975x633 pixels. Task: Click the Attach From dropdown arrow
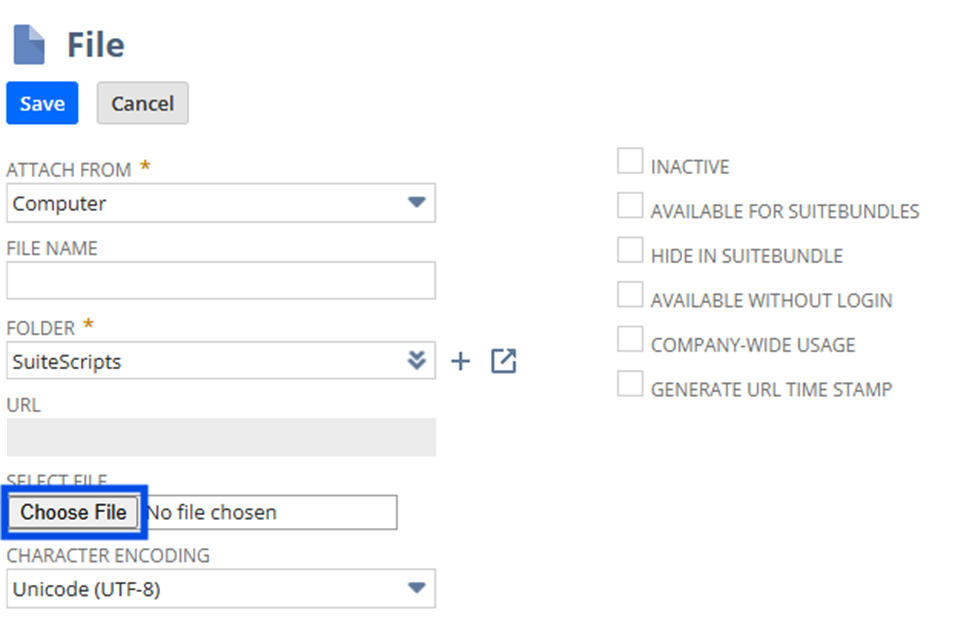click(417, 203)
